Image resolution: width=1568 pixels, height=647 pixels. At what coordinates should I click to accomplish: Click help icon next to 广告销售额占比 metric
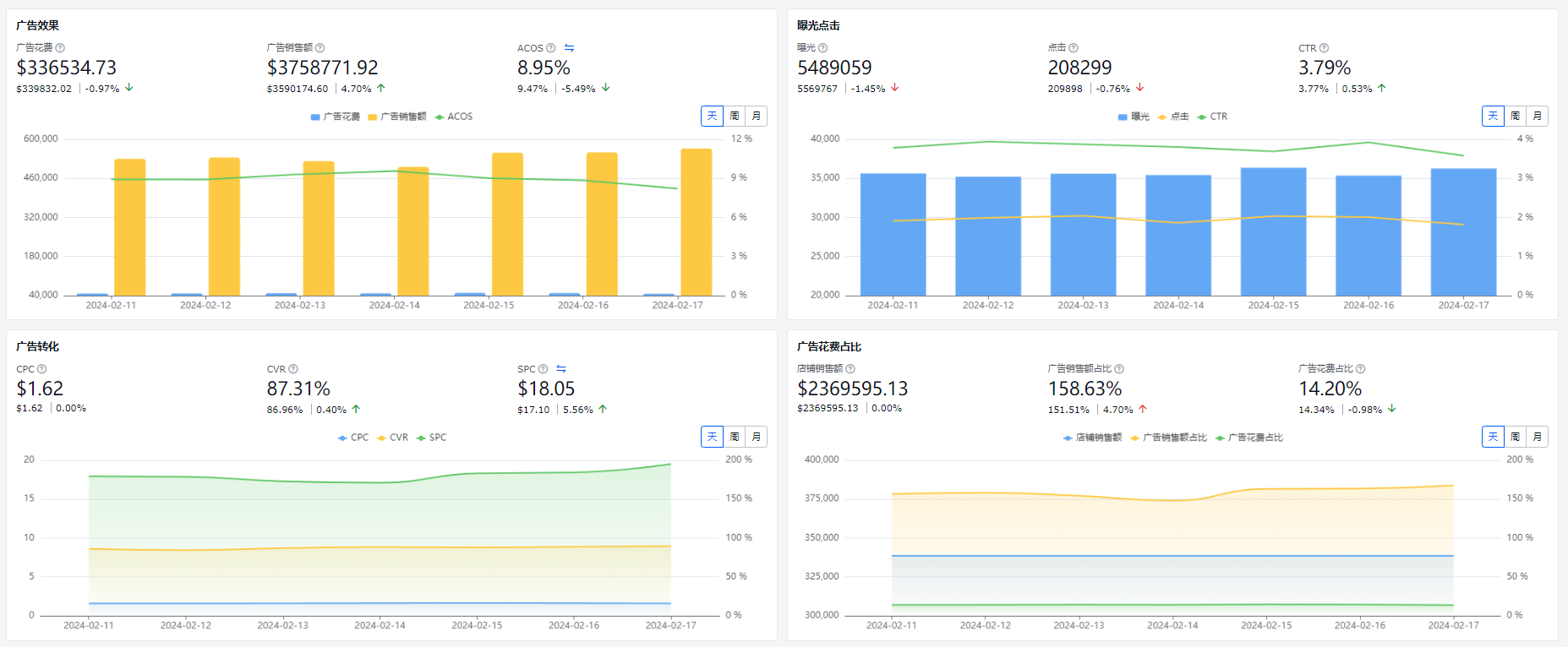(1119, 369)
